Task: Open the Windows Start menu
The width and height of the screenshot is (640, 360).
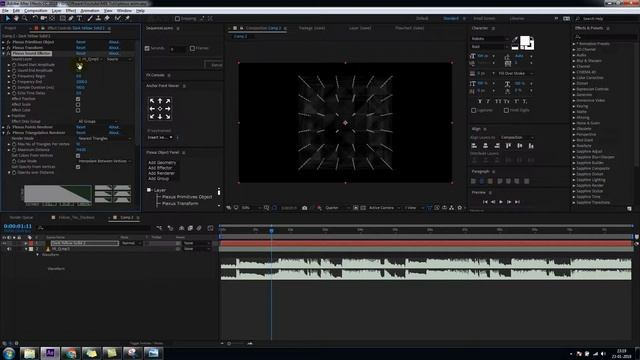Action: [x=9, y=353]
